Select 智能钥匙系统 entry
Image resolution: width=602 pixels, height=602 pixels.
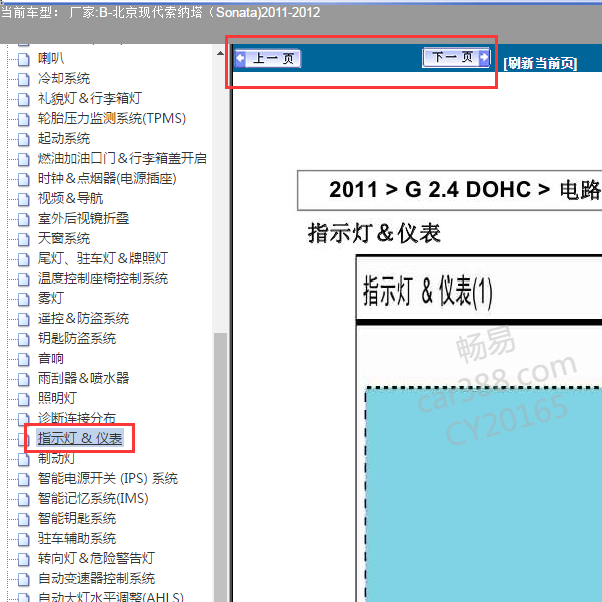[77, 518]
